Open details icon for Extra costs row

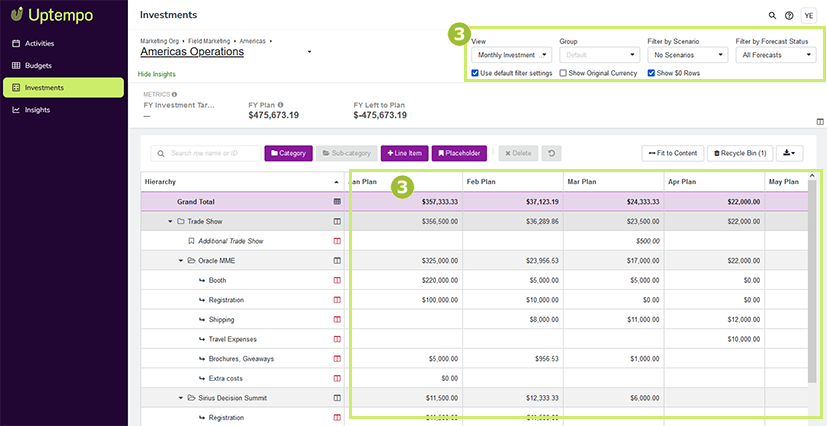coord(337,379)
